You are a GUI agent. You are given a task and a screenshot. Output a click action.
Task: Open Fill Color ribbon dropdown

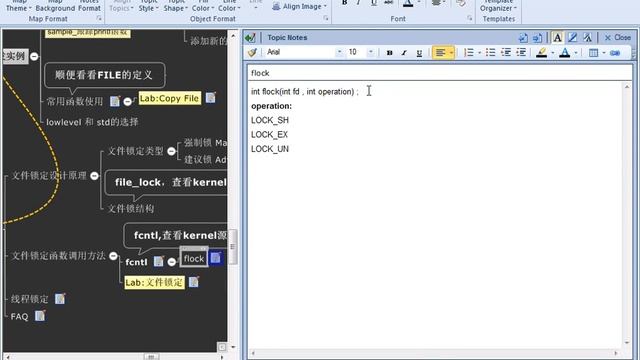[x=203, y=6]
